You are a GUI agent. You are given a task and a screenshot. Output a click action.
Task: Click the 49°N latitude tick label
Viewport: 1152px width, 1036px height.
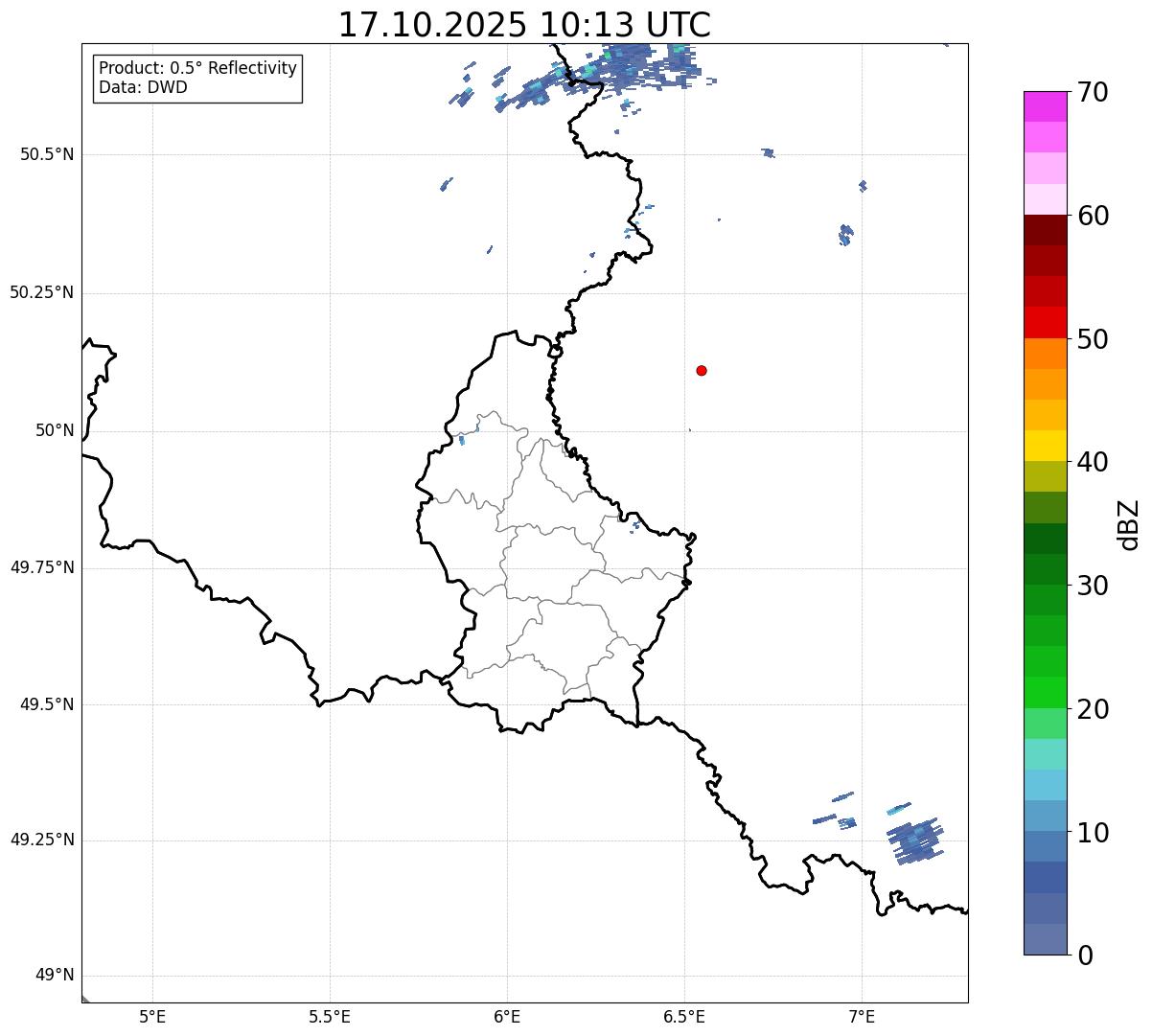click(54, 976)
